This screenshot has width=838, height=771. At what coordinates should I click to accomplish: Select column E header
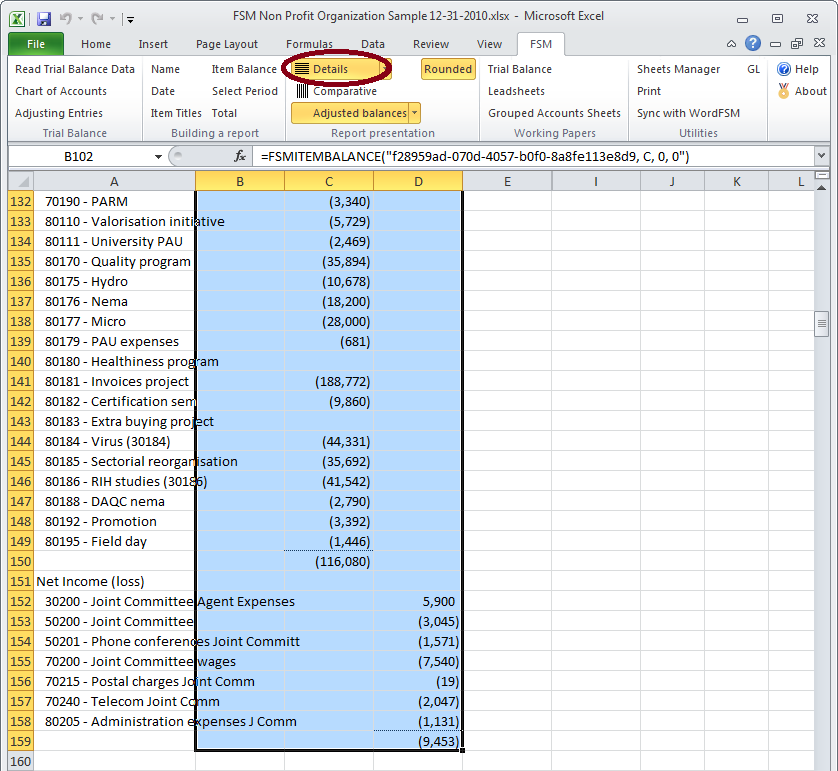coord(507,181)
